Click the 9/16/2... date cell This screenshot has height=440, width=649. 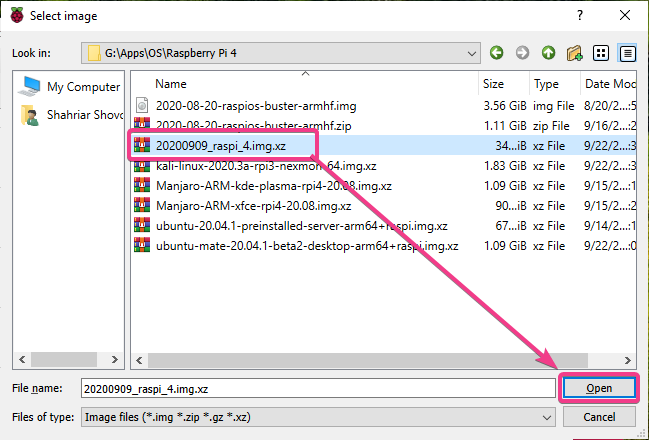point(610,125)
